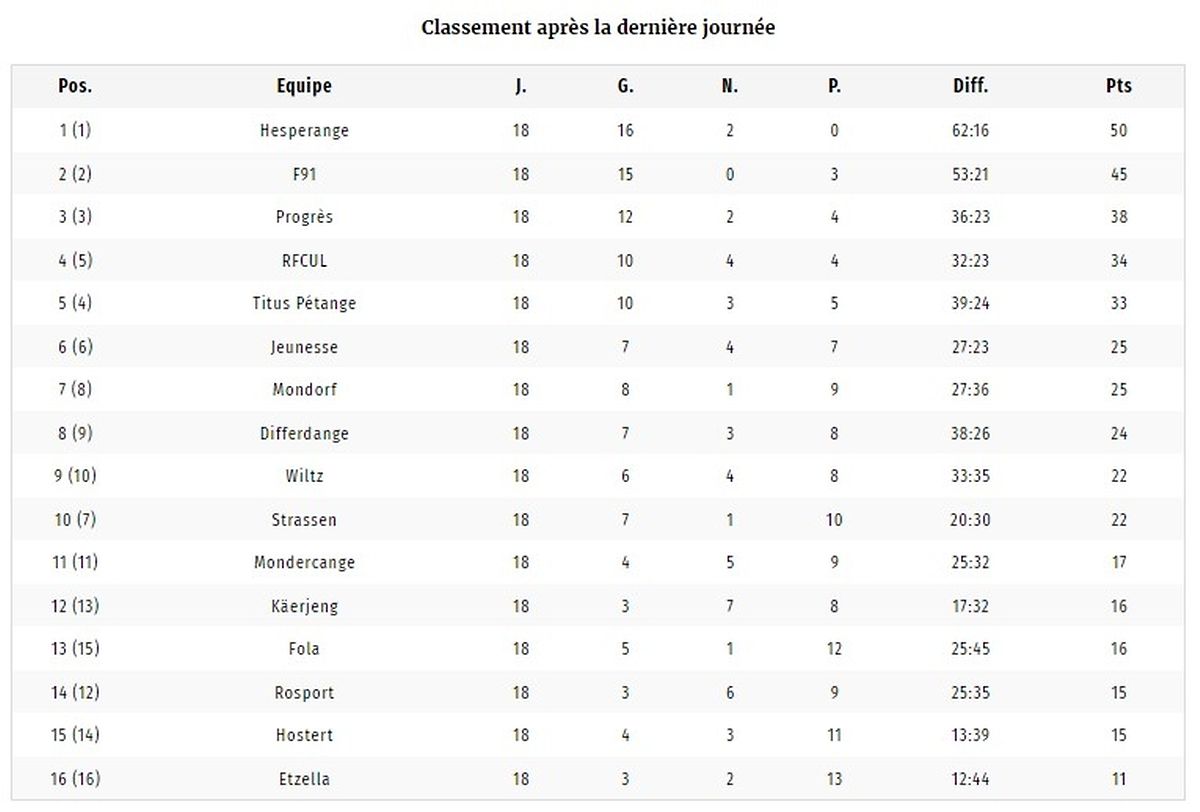Screen dimensions: 1200x812
Task: Select the Strassen team name
Action: (304, 520)
